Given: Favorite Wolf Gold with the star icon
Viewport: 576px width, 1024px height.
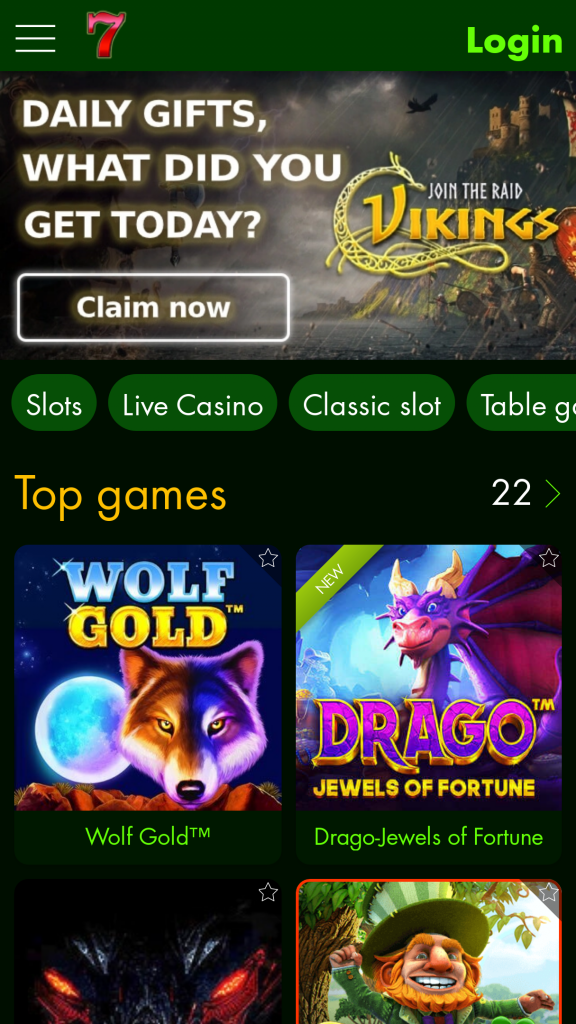Looking at the screenshot, I should pyautogui.click(x=268, y=558).
